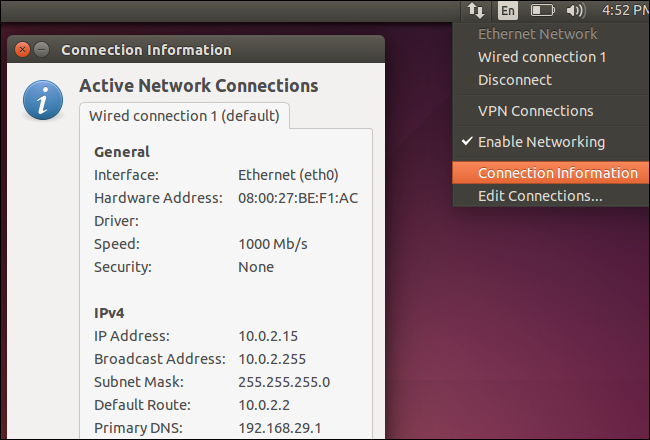Viewport: 650px width, 440px height.
Task: Click the None security value
Action: coord(256,267)
